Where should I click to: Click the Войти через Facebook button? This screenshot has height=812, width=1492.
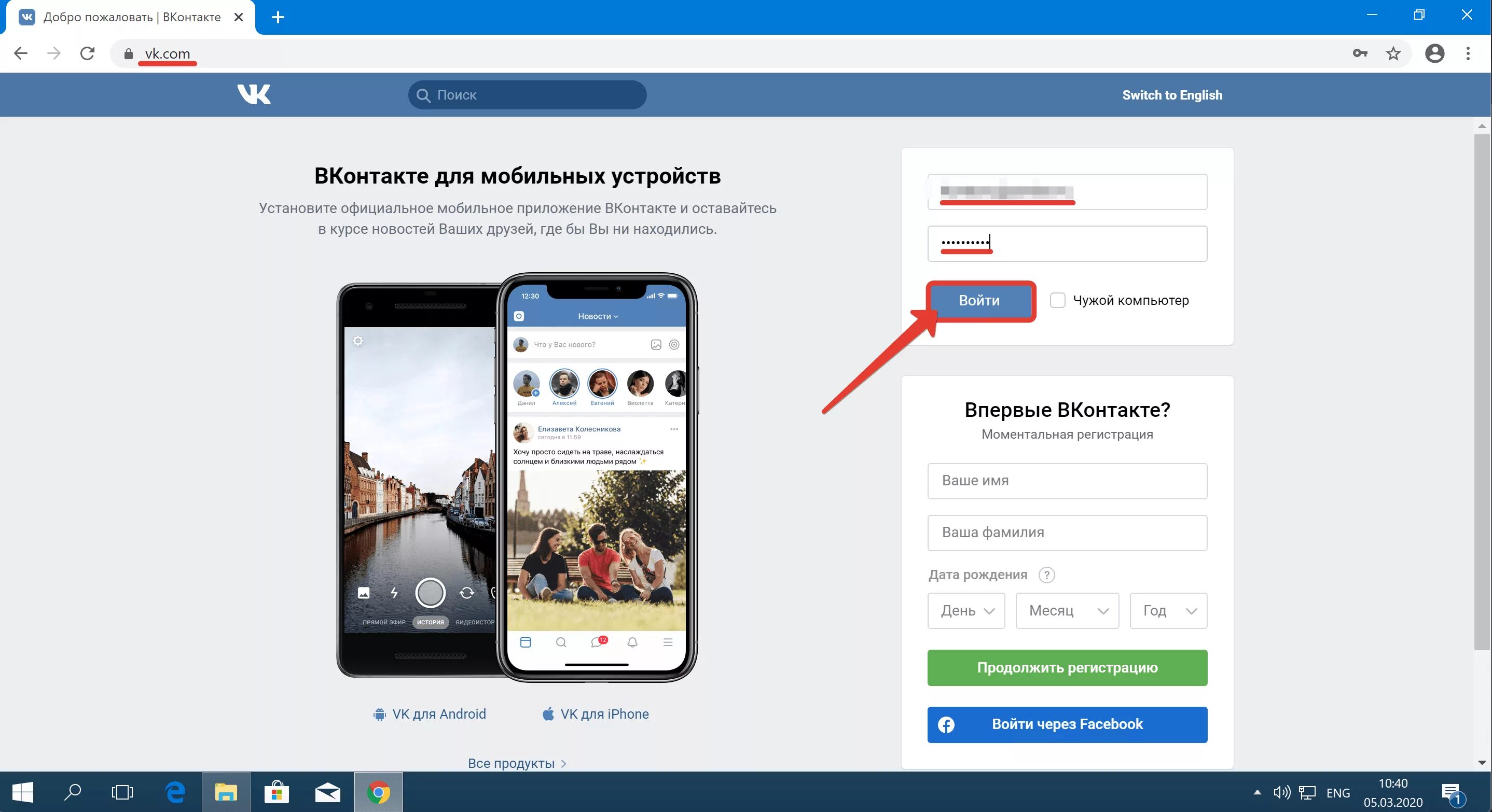[x=1067, y=724]
